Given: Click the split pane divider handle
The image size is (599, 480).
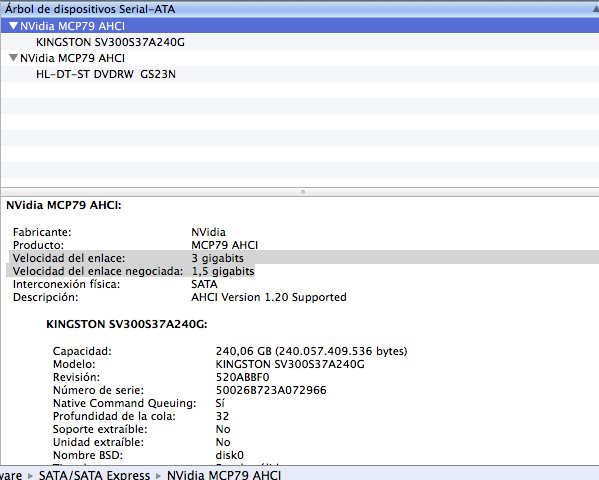Looking at the screenshot, I should pos(303,192).
